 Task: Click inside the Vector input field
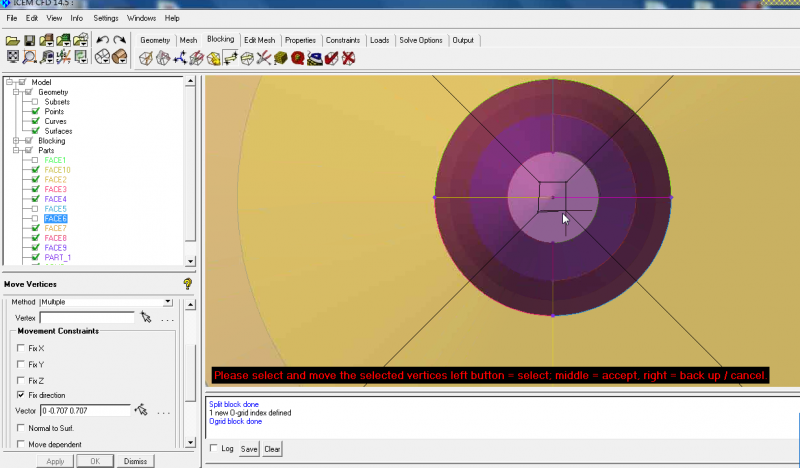(85, 410)
